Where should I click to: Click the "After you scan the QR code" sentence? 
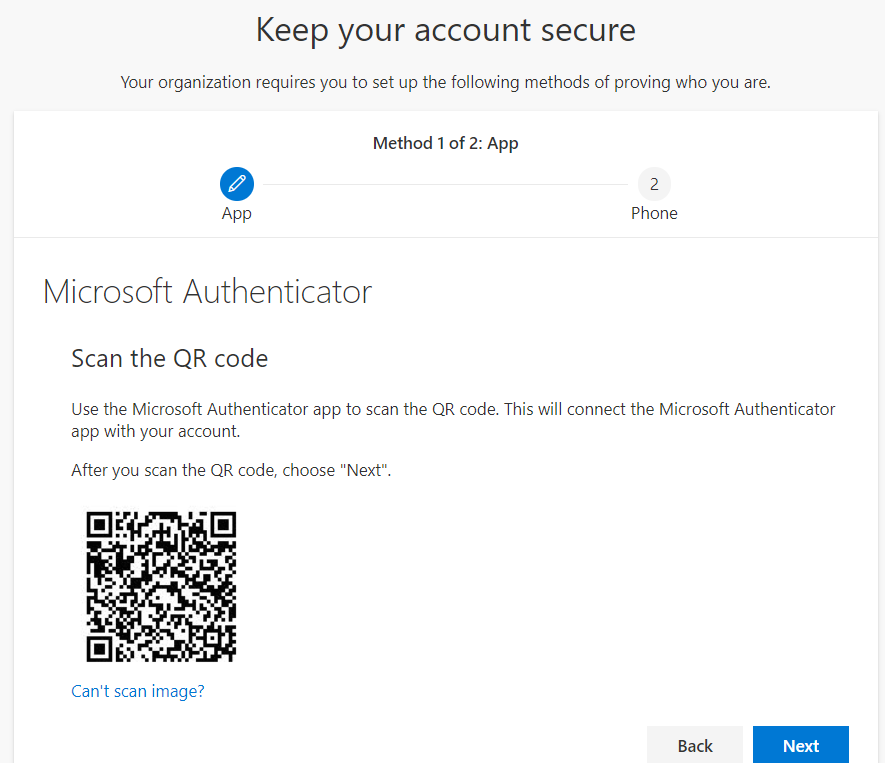click(x=231, y=470)
